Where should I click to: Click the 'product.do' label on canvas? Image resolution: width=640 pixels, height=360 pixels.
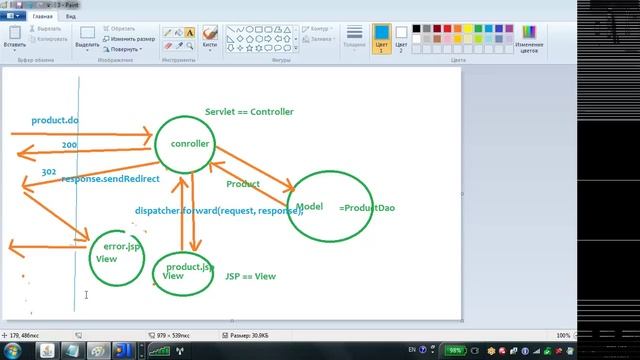click(55, 120)
